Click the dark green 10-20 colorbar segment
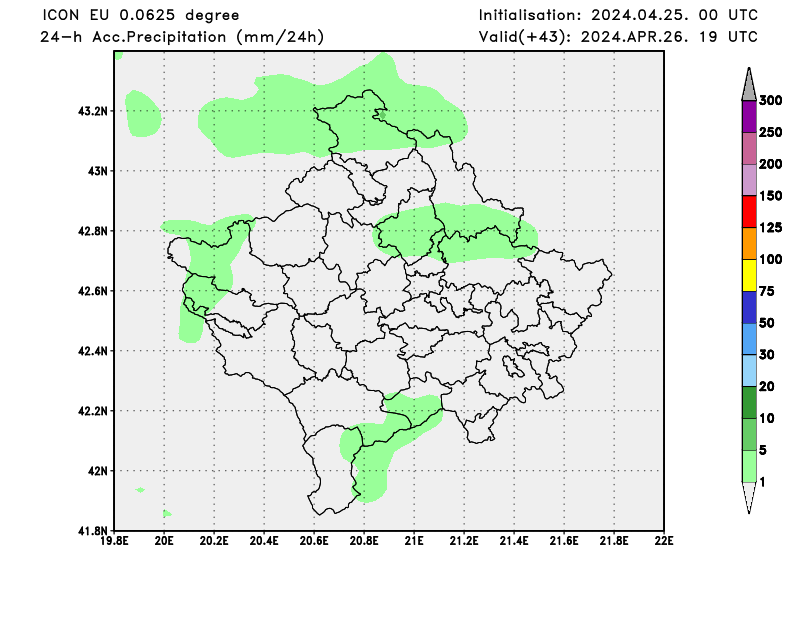Viewport: 800px width, 618px height. [749, 403]
